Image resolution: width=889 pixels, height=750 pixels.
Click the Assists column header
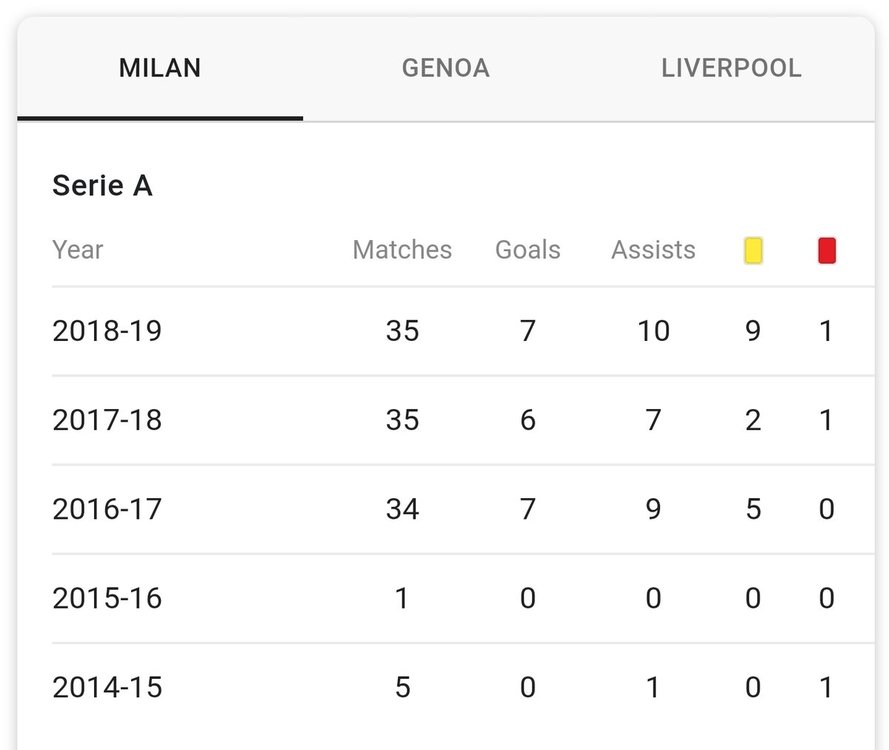653,250
